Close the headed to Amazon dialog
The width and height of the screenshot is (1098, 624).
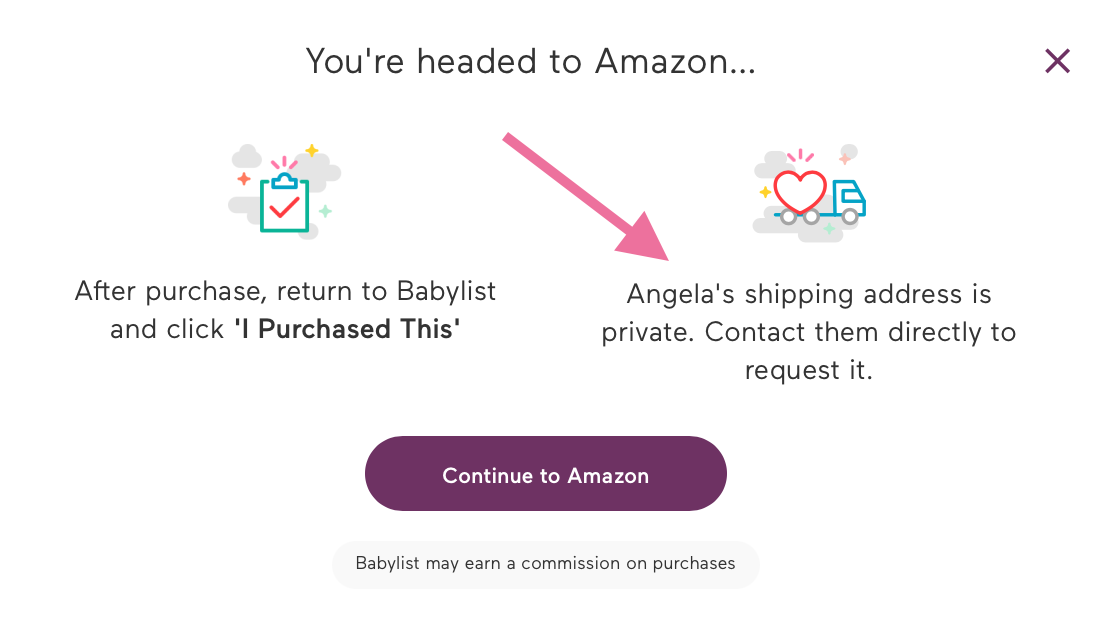(x=1057, y=62)
